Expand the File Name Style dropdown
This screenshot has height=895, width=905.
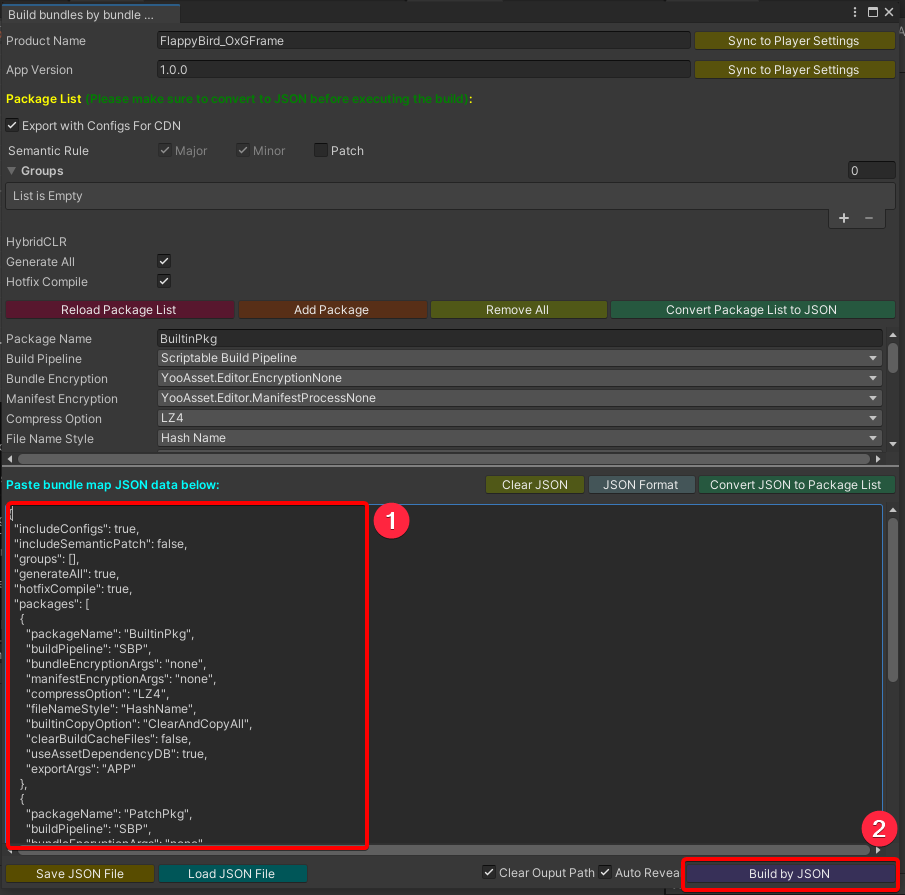pos(519,438)
